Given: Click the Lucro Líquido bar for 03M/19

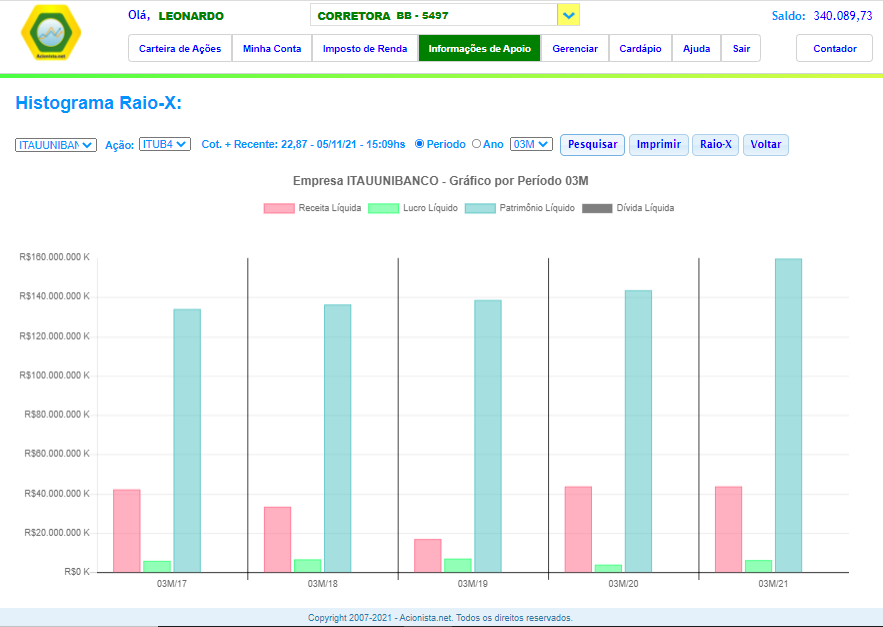Looking at the screenshot, I should click(458, 566).
